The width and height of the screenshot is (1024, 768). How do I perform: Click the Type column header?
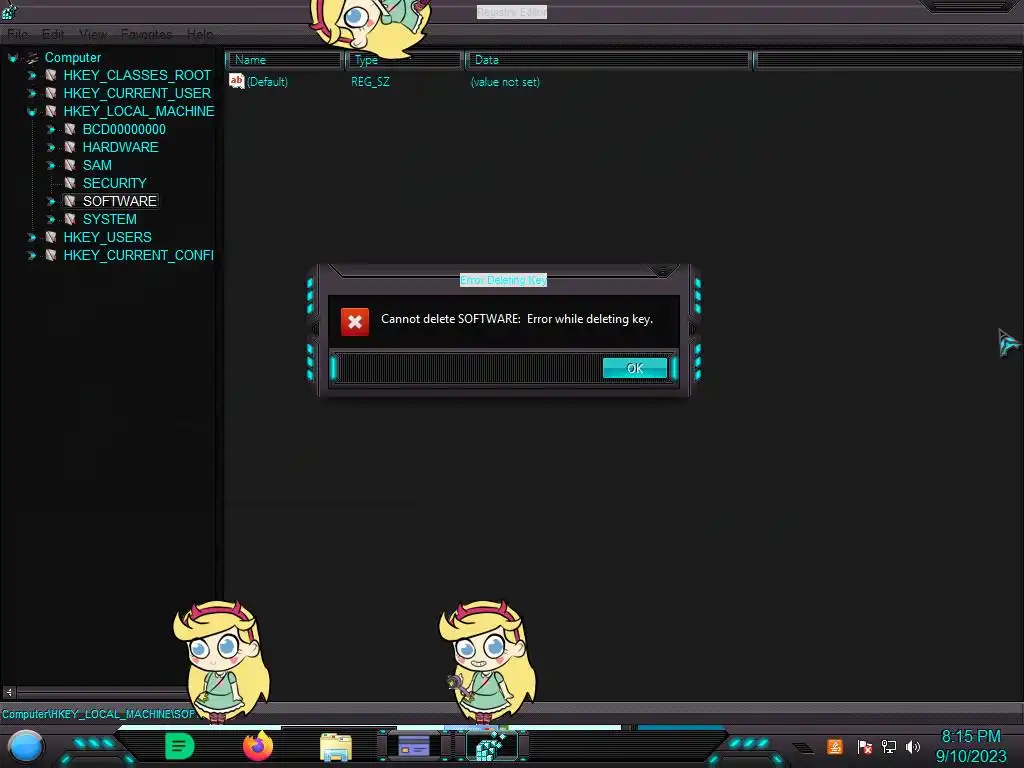(x=404, y=60)
